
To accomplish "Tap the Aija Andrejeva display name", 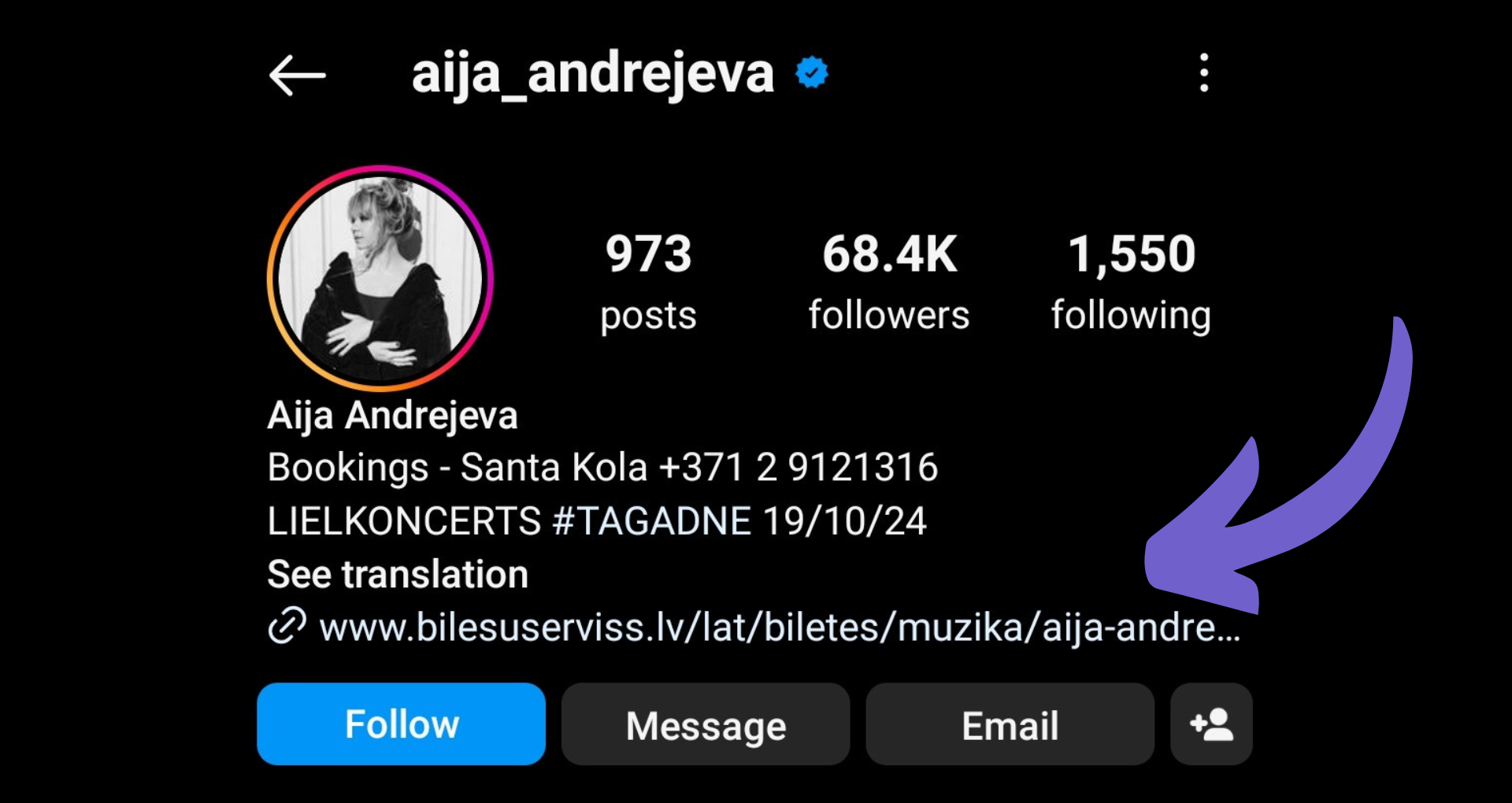I will [392, 416].
